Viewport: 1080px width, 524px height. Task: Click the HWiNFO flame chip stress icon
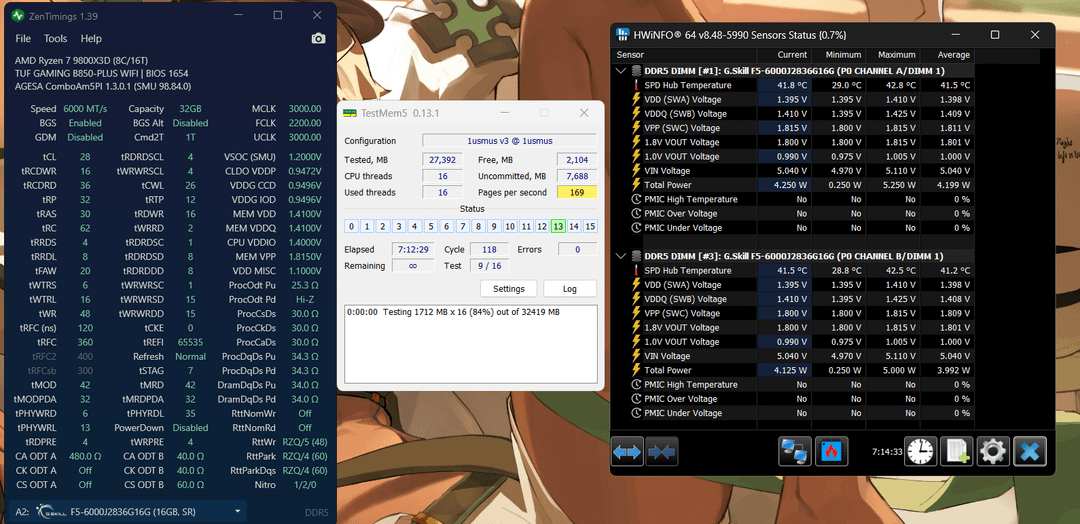pos(831,452)
